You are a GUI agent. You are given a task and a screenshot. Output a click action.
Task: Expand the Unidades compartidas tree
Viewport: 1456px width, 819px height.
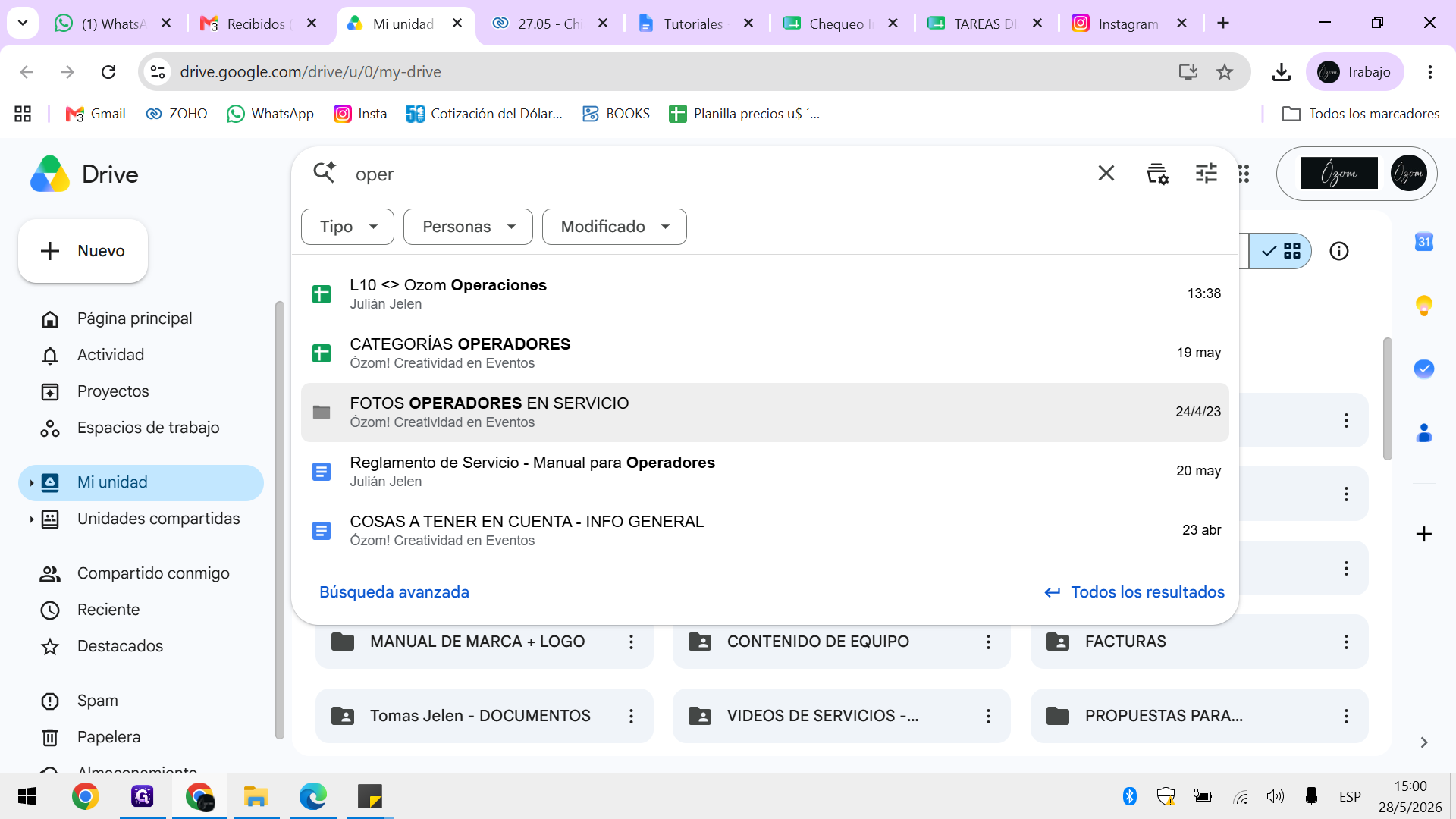(31, 519)
